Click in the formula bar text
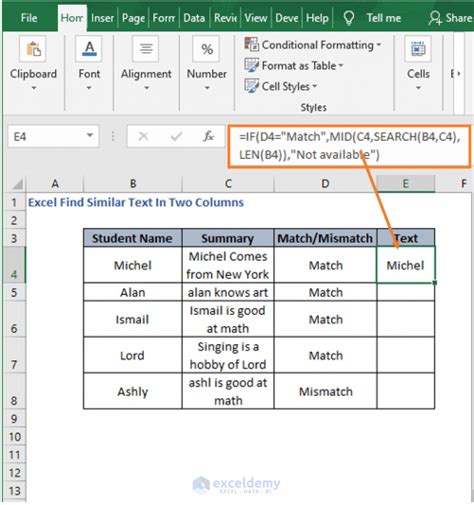This screenshot has height=505, width=474. pos(349,146)
